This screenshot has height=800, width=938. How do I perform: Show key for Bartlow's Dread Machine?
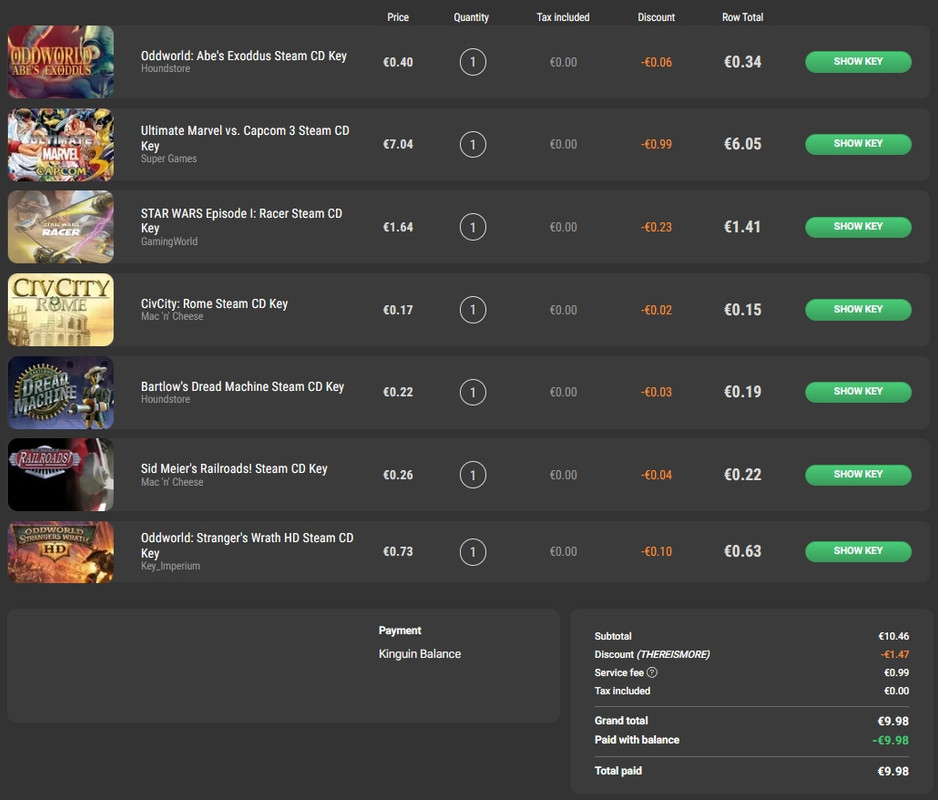click(x=858, y=392)
